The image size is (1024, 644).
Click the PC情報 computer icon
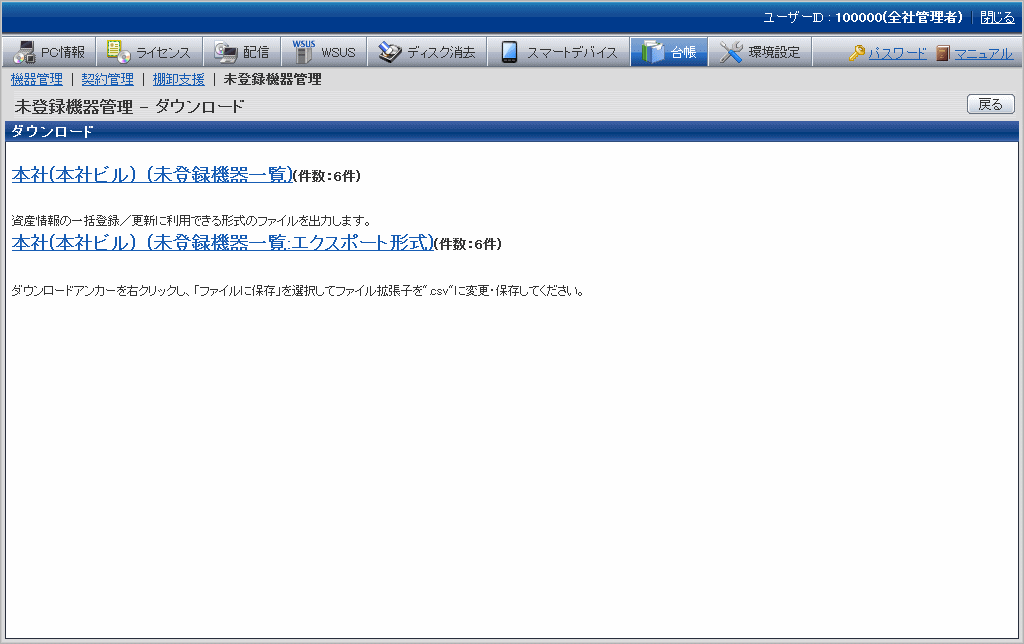click(24, 52)
